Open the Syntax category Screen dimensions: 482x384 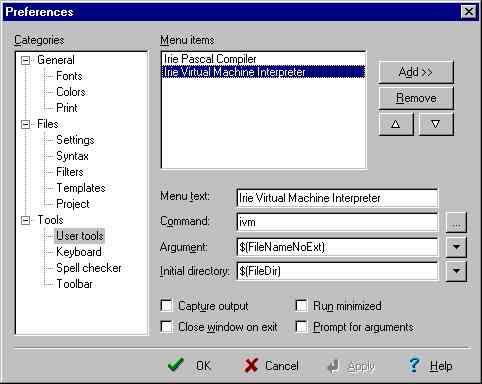[72, 156]
